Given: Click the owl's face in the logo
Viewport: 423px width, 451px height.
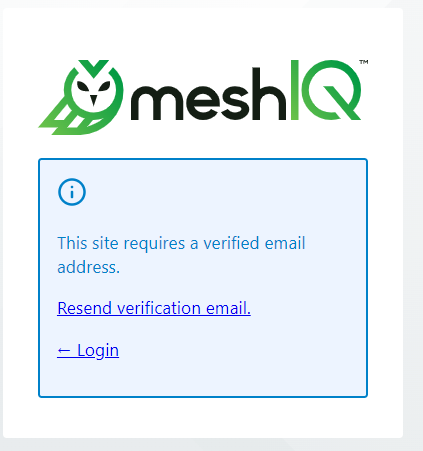Looking at the screenshot, I should (94, 90).
